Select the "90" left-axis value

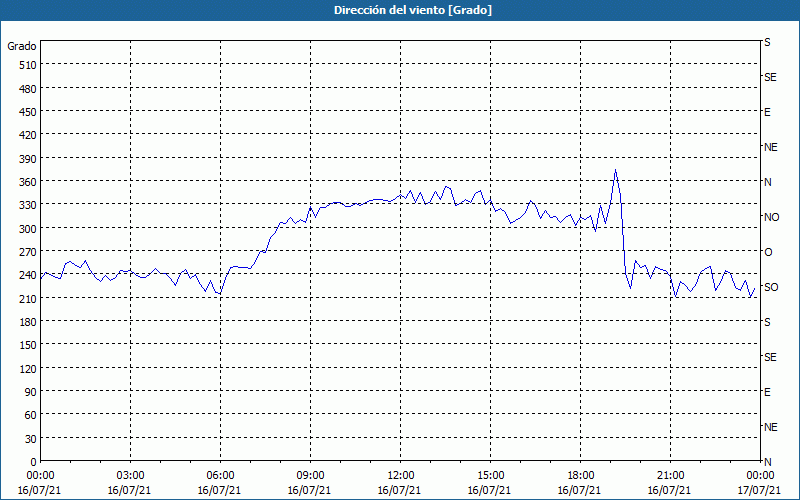click(31, 392)
